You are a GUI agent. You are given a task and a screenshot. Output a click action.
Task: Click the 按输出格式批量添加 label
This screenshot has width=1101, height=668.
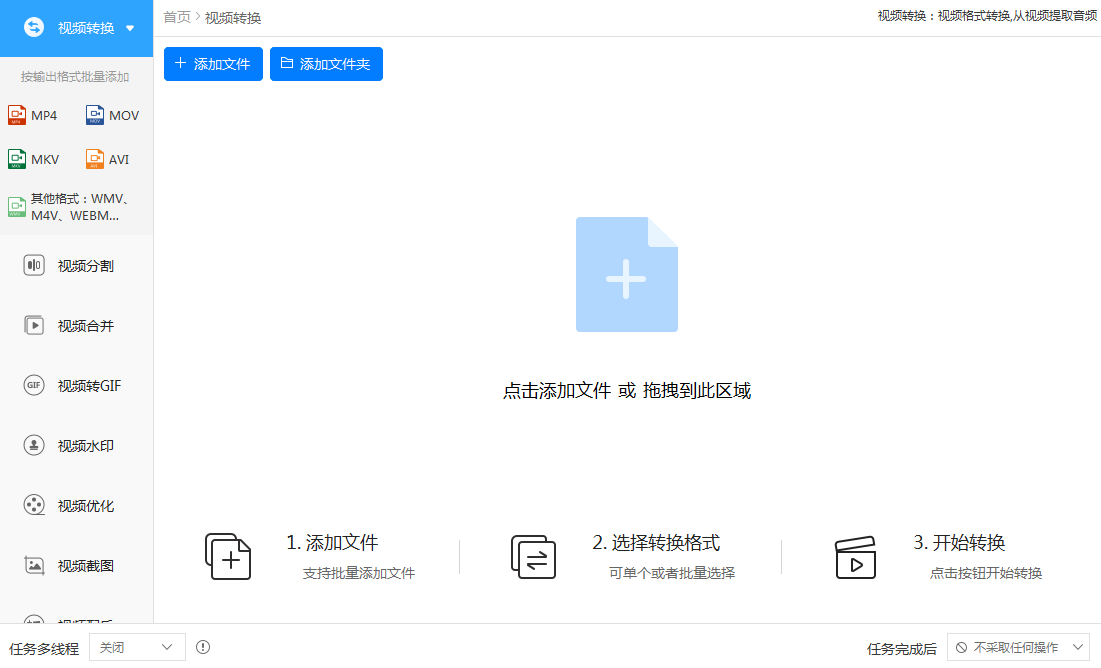click(x=75, y=77)
